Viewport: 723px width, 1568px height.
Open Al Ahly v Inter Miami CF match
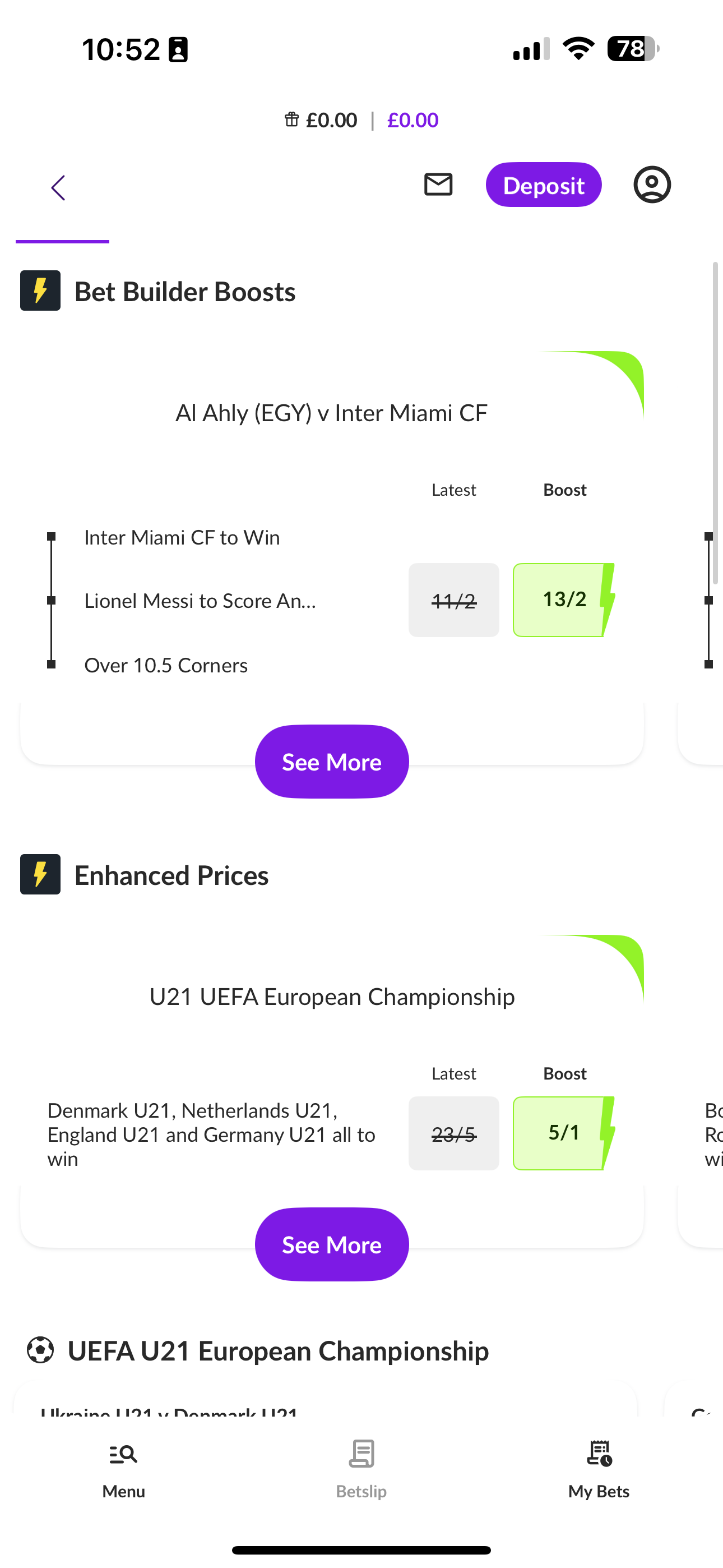coord(332,413)
